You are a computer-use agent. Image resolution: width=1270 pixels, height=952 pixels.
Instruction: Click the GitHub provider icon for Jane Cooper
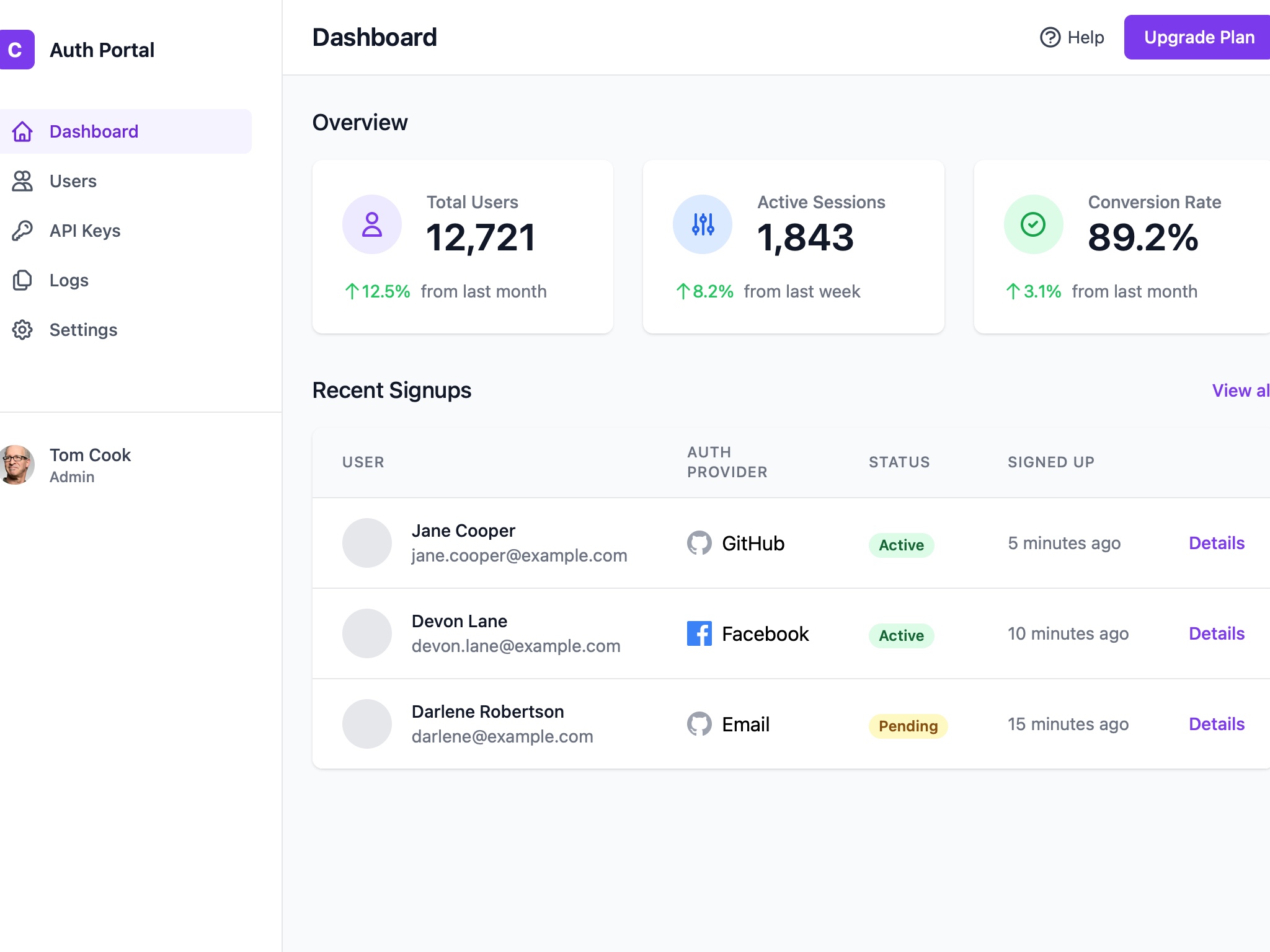[699, 543]
